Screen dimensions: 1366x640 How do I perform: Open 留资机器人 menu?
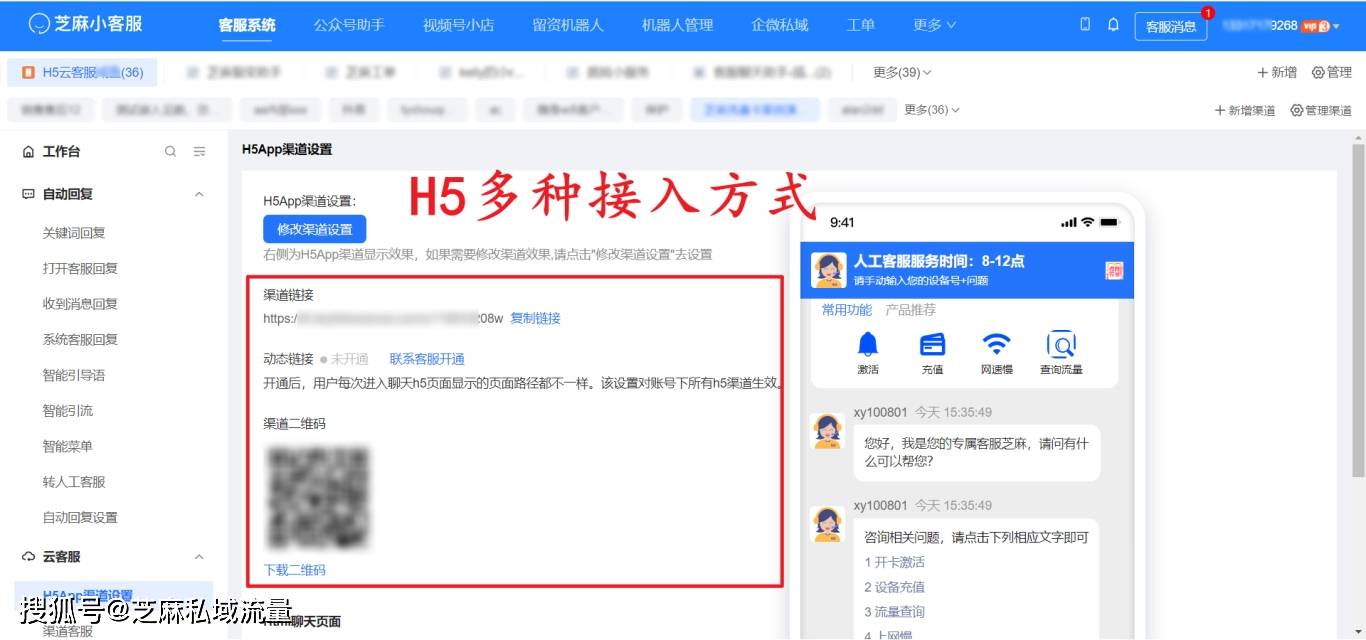568,25
